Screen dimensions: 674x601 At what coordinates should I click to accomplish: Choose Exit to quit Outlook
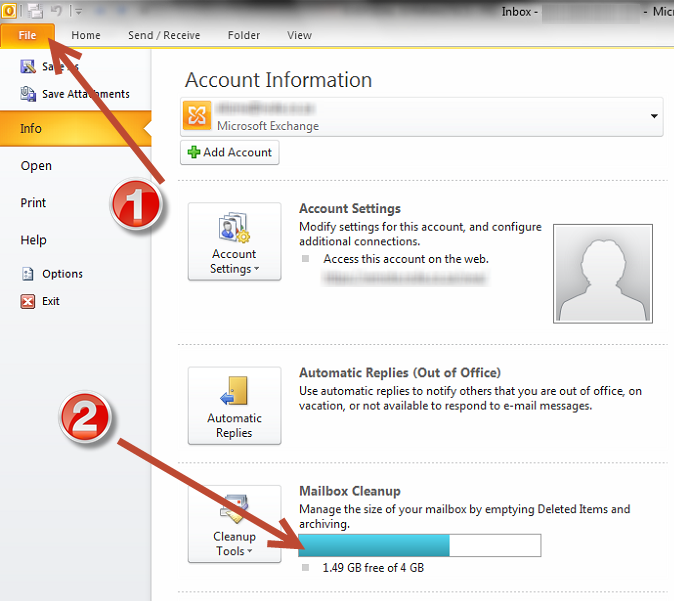click(x=51, y=301)
